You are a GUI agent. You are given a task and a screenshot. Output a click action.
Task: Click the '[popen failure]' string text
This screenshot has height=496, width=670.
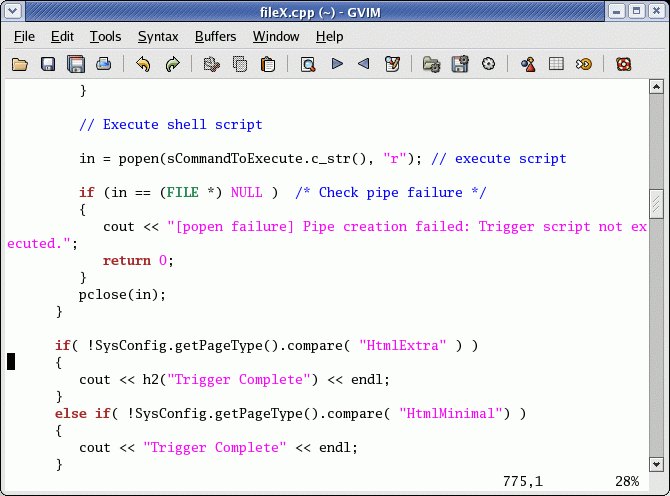(235, 227)
